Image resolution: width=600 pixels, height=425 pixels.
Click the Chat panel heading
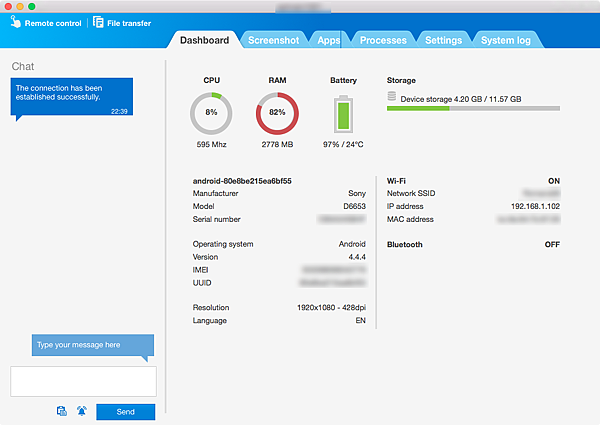pyautogui.click(x=23, y=66)
